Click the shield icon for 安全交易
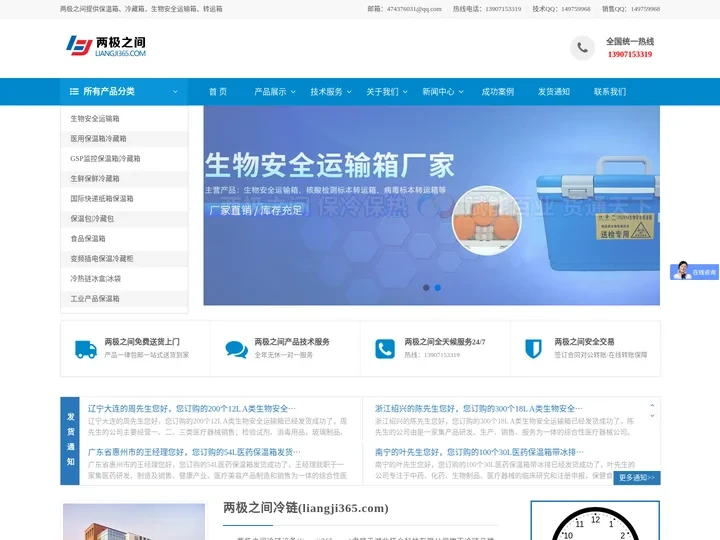 point(533,349)
